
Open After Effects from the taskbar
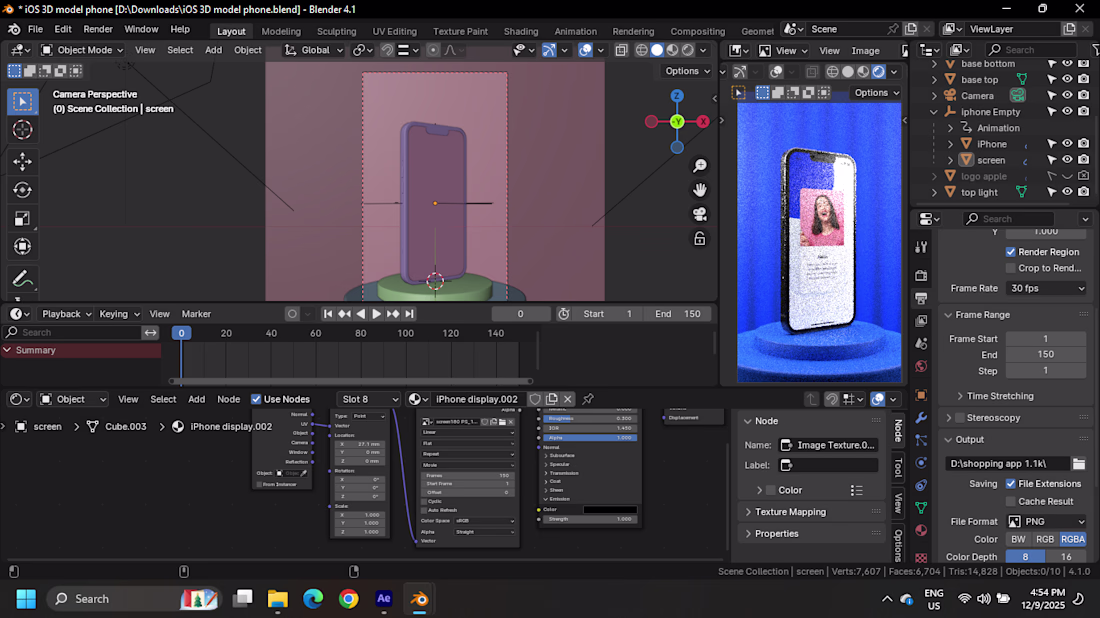pos(384,599)
